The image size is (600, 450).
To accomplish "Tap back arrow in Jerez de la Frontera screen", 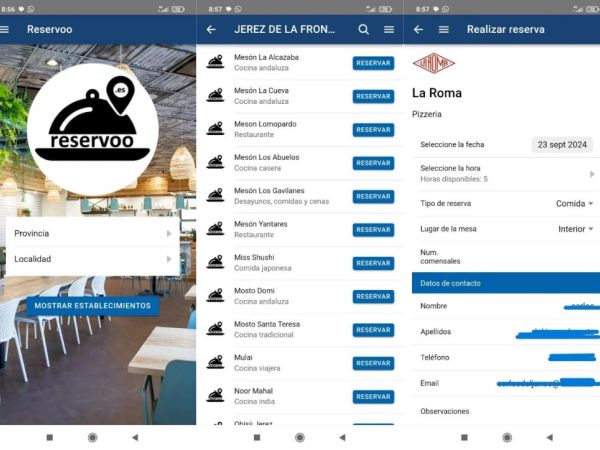I will tap(211, 29).
